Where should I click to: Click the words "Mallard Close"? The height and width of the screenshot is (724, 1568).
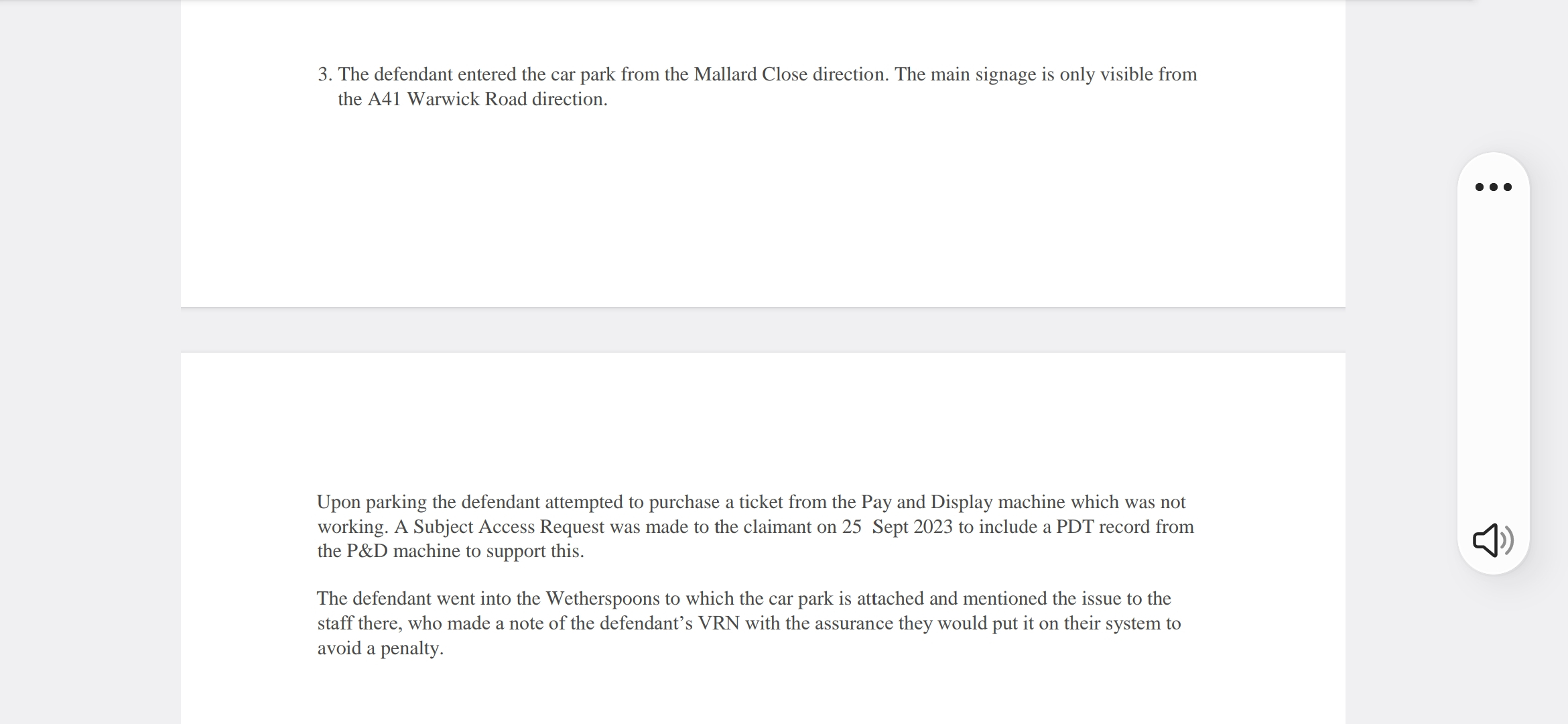[750, 74]
